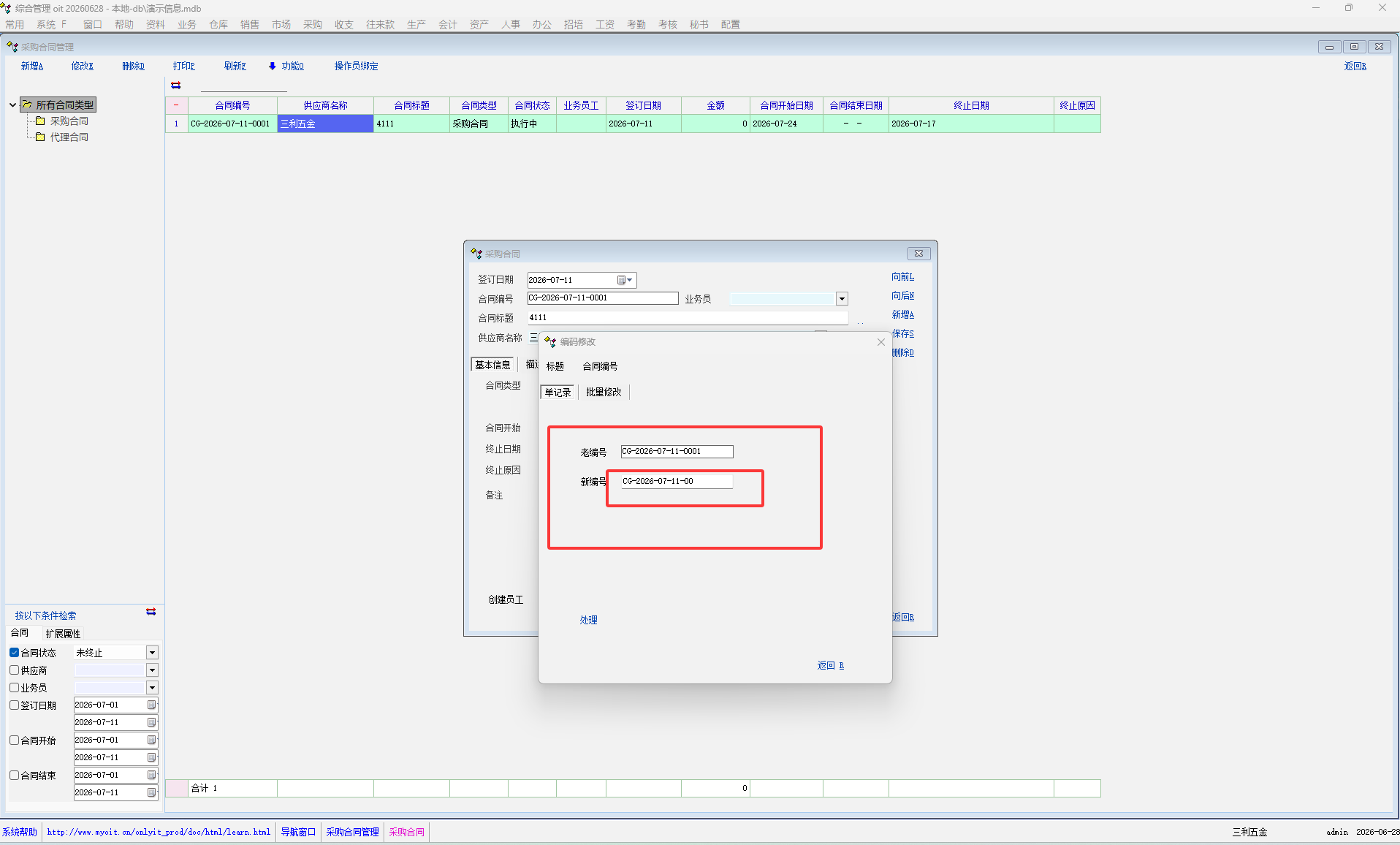1400x845 pixels.
Task: Click the 新编号 input field
Action: click(x=677, y=482)
